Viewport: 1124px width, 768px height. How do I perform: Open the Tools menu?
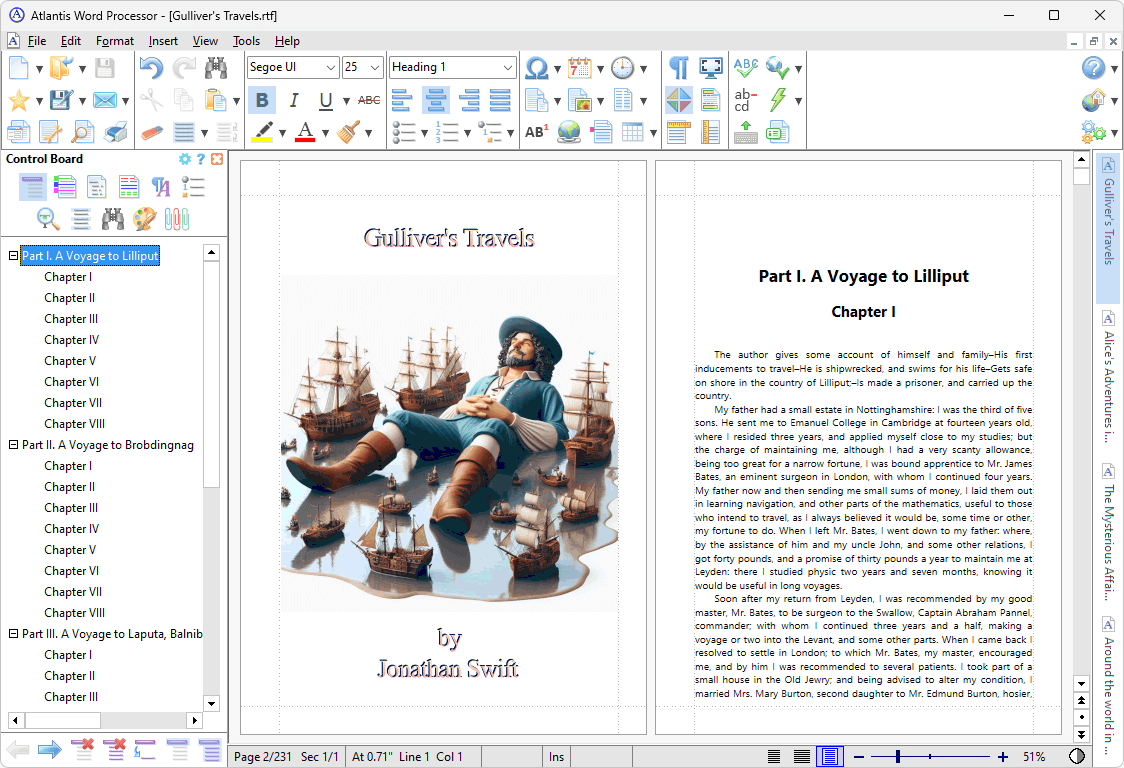(246, 41)
